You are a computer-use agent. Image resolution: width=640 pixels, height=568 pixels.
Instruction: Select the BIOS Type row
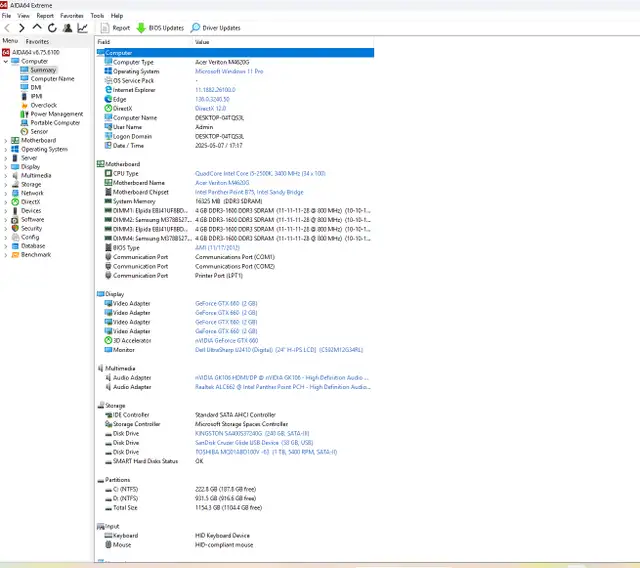click(x=235, y=248)
